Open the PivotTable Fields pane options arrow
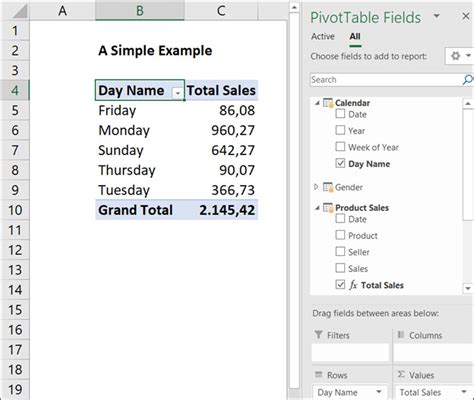 (x=436, y=16)
